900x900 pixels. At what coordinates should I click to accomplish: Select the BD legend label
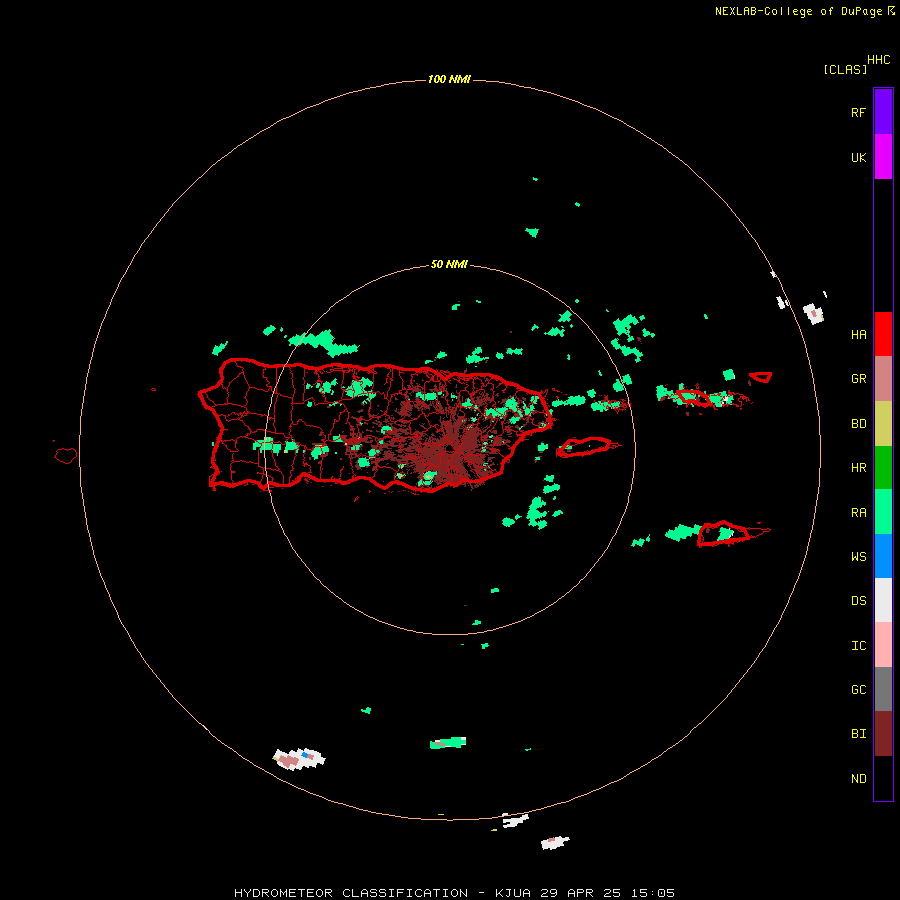pos(858,424)
